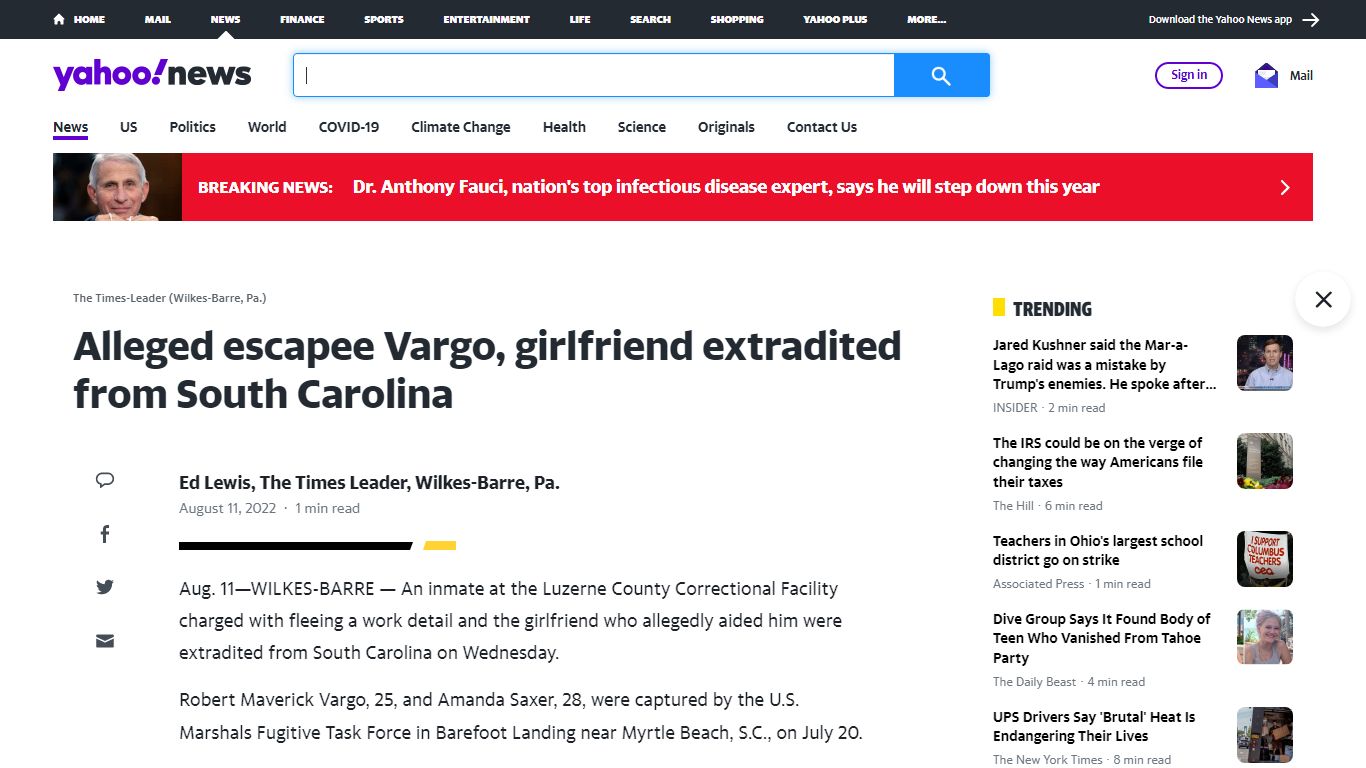Click the Columbus teachers story thumbnail
Image resolution: width=1366 pixels, height=768 pixels.
coord(1265,559)
